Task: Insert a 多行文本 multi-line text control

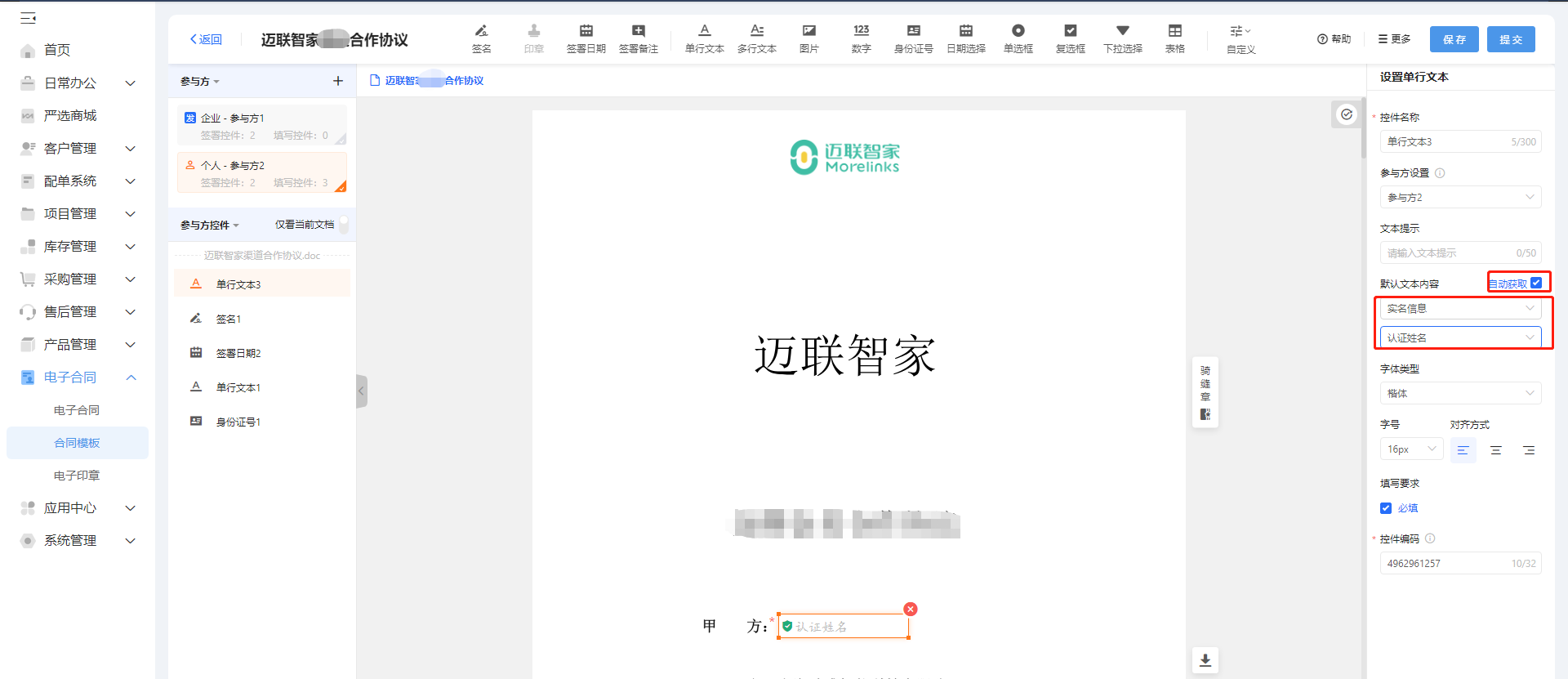Action: (757, 38)
